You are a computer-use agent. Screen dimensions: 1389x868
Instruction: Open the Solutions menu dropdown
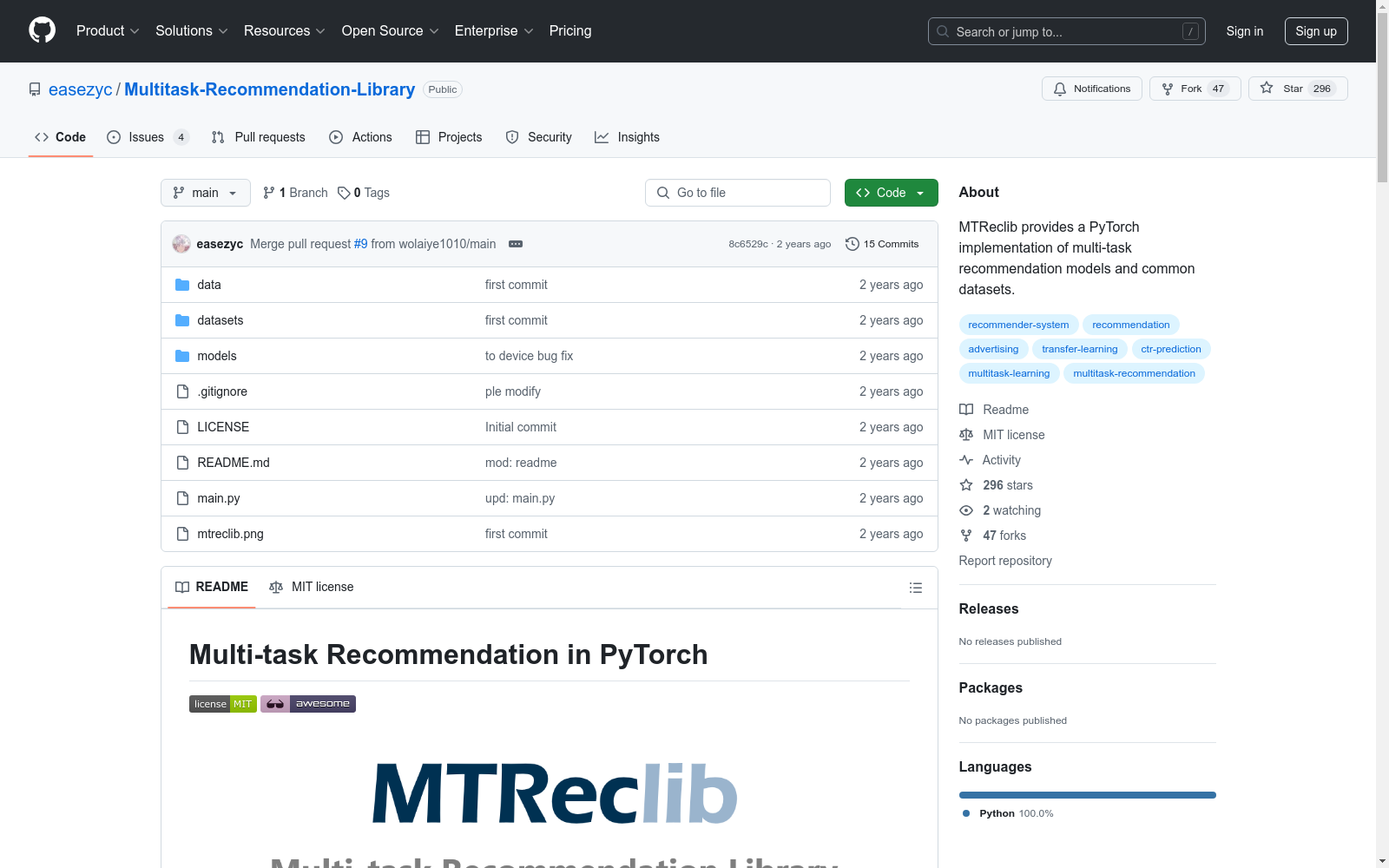point(192,31)
